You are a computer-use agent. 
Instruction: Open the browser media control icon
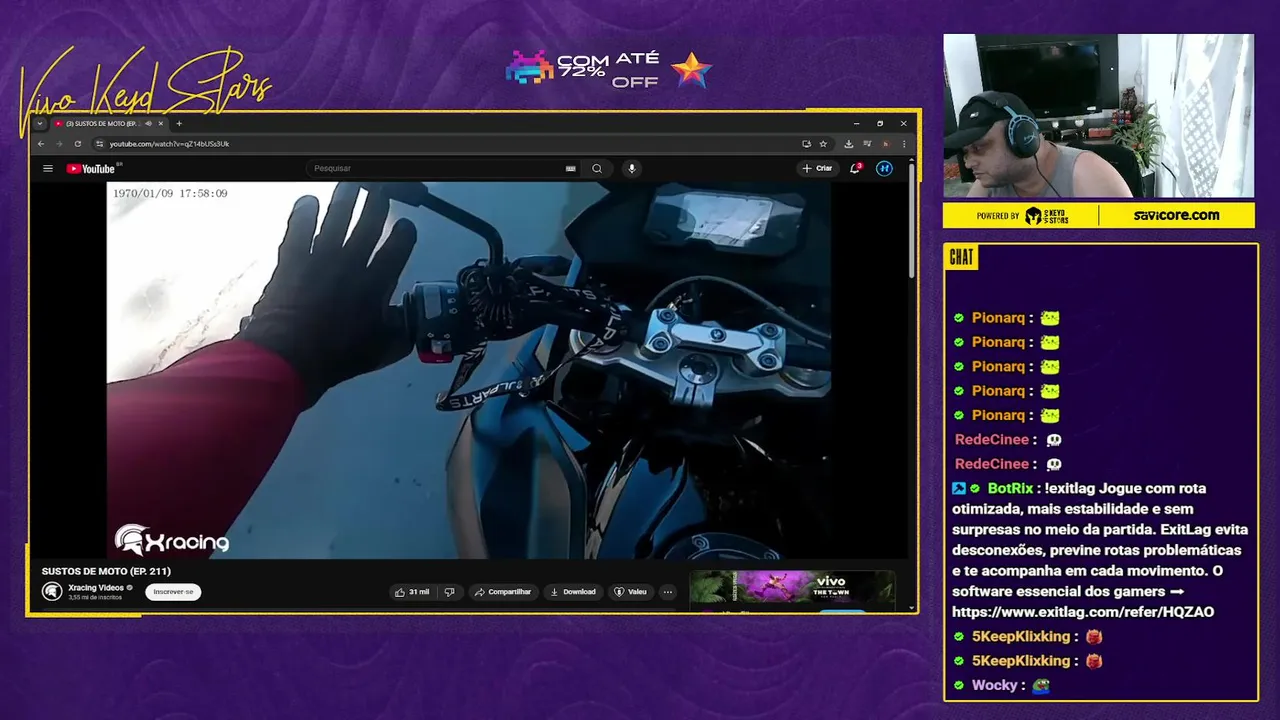click(867, 144)
